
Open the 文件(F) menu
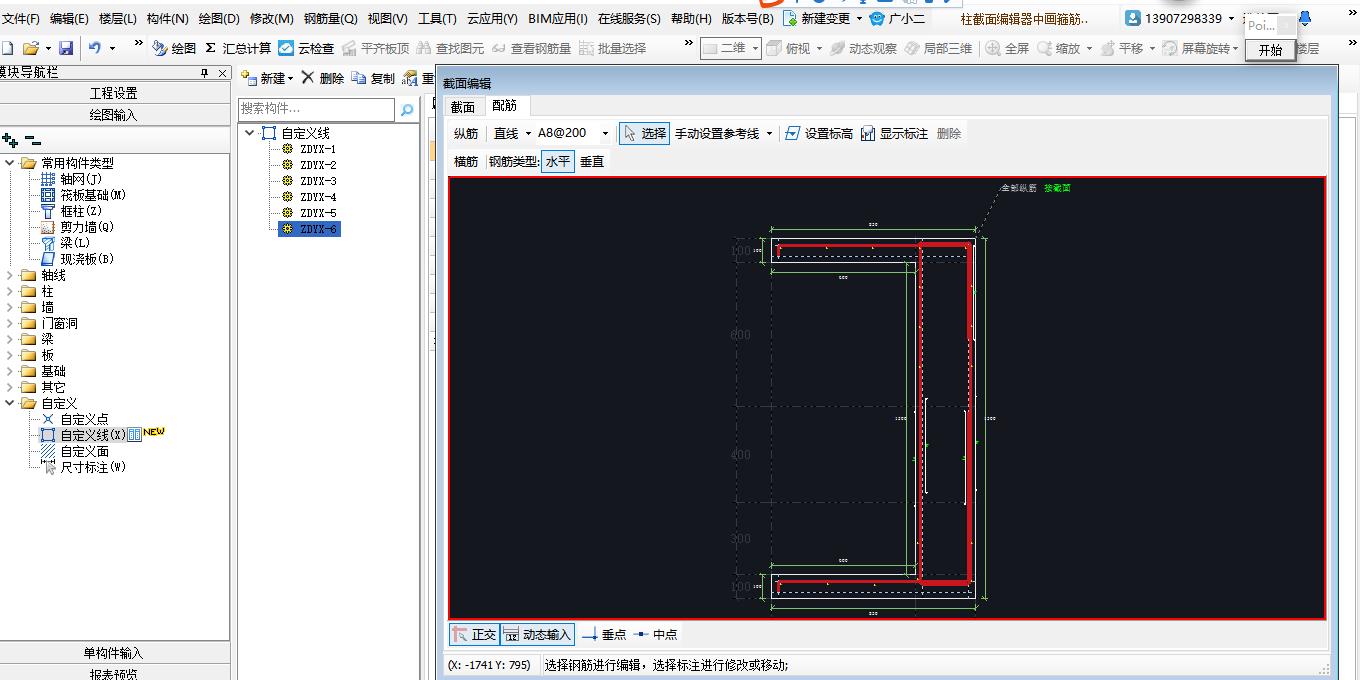pyautogui.click(x=20, y=18)
